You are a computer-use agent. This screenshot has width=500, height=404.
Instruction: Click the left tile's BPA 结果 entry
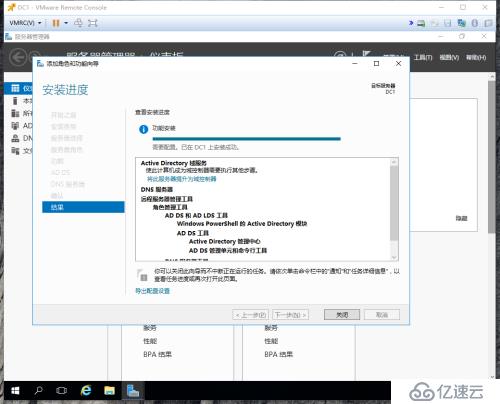pos(157,354)
